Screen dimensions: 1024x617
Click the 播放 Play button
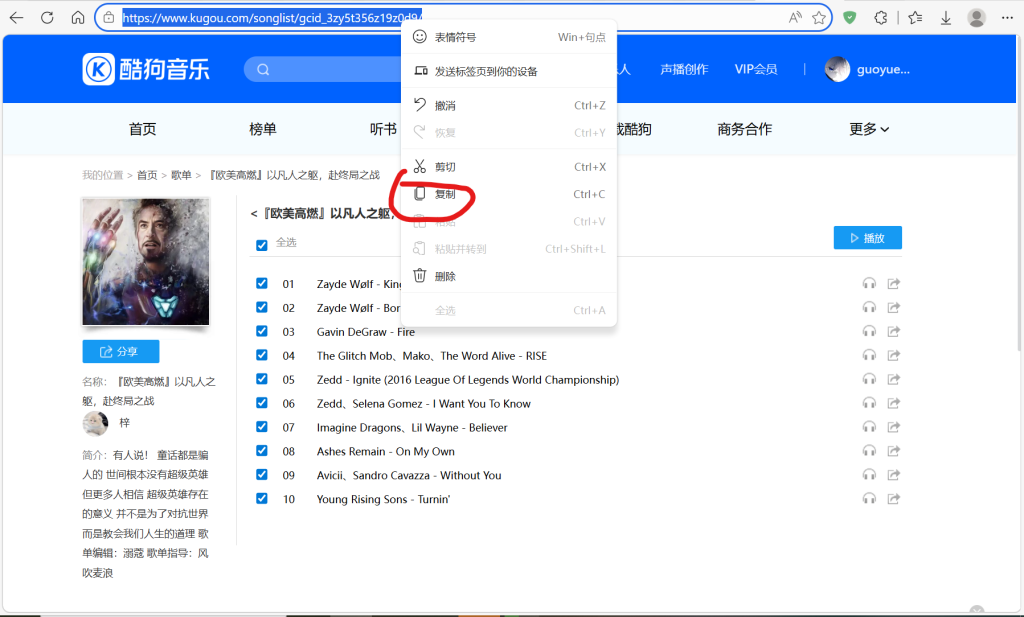click(x=867, y=237)
